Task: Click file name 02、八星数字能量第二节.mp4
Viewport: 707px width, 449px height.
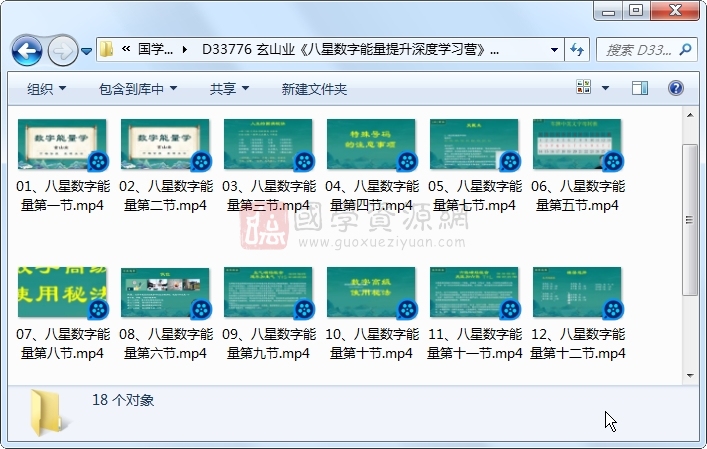Action: [165, 196]
